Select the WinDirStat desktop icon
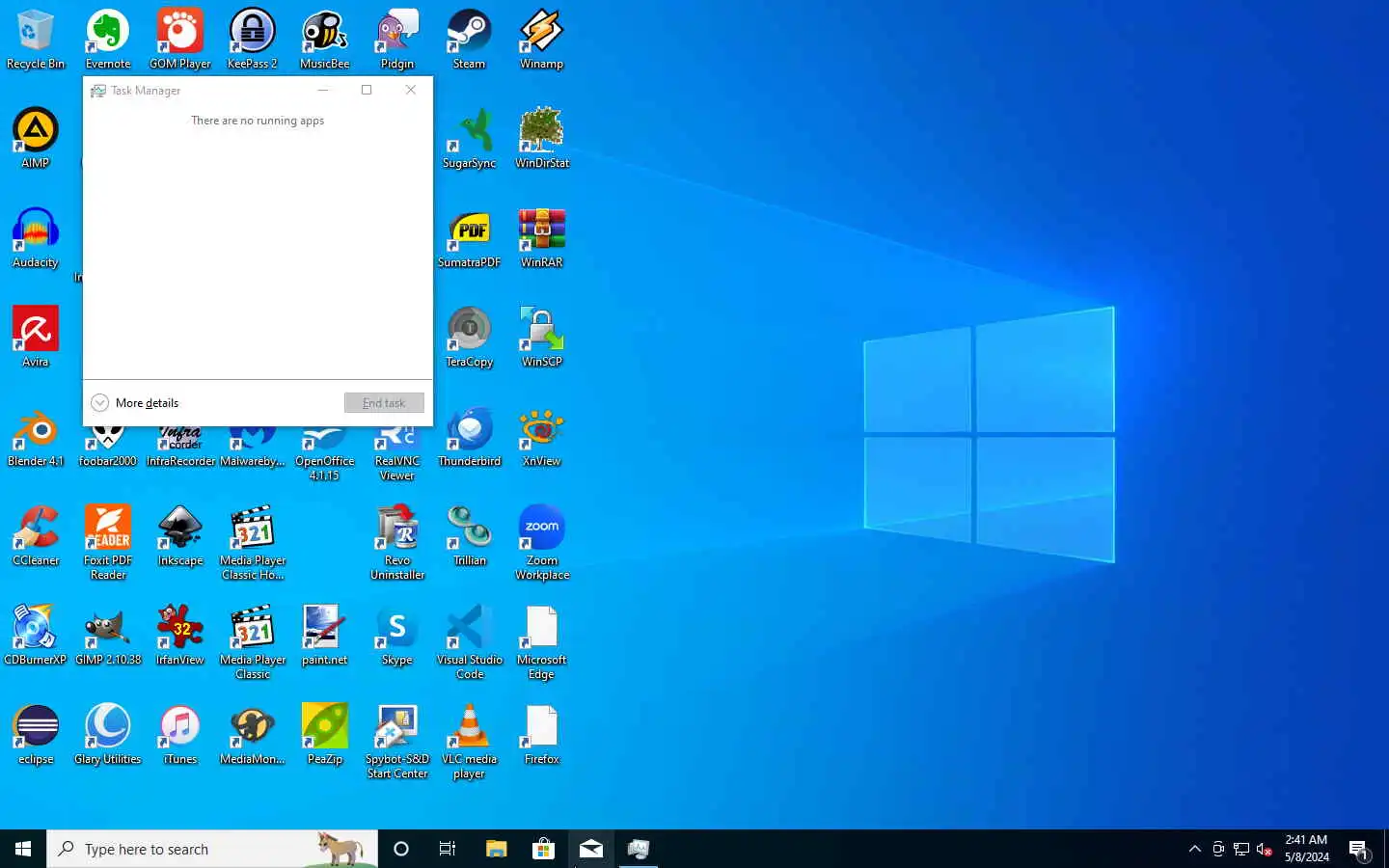Screen dimensions: 1389x868 point(542,138)
